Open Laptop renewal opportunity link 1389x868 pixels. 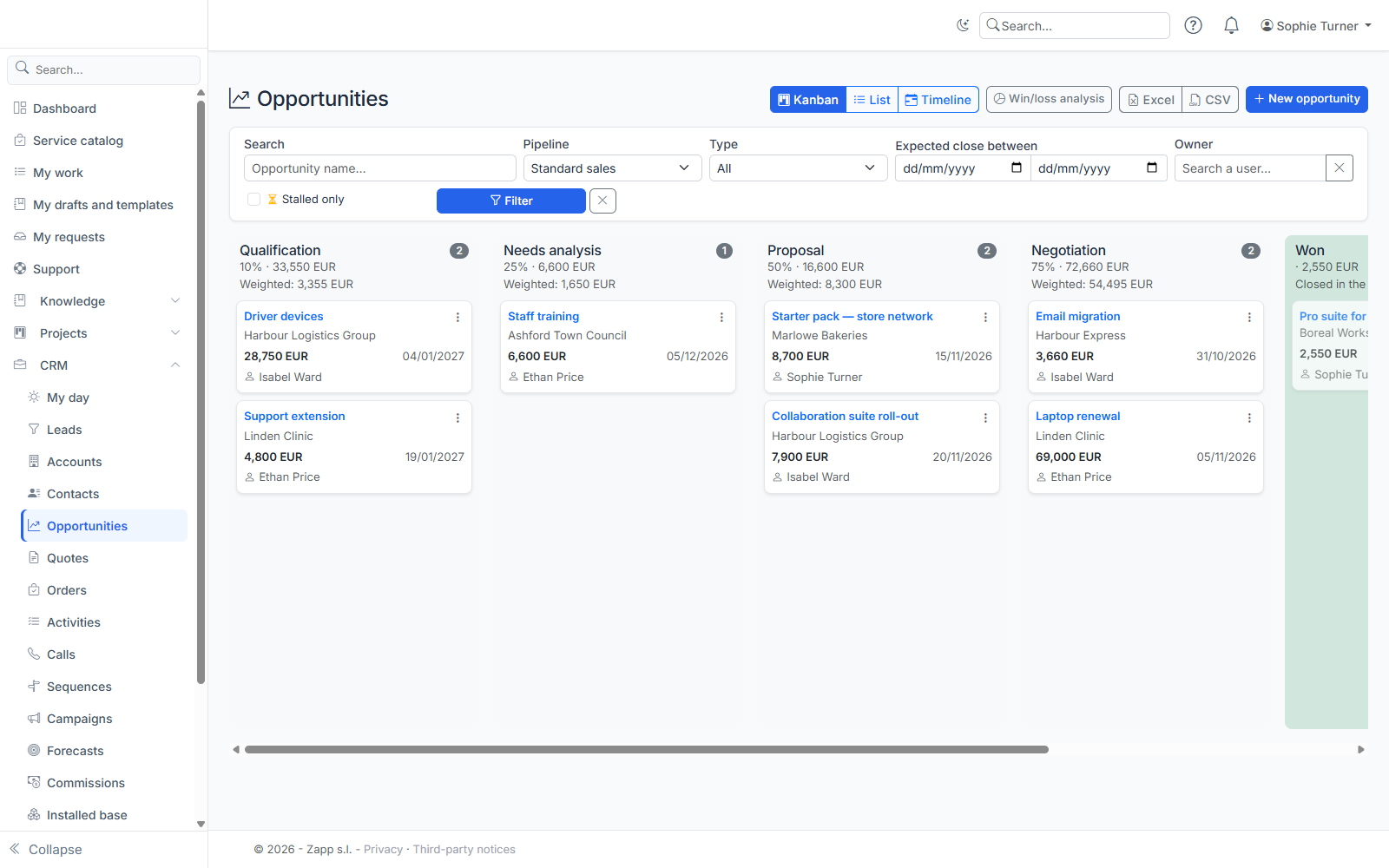(1077, 417)
